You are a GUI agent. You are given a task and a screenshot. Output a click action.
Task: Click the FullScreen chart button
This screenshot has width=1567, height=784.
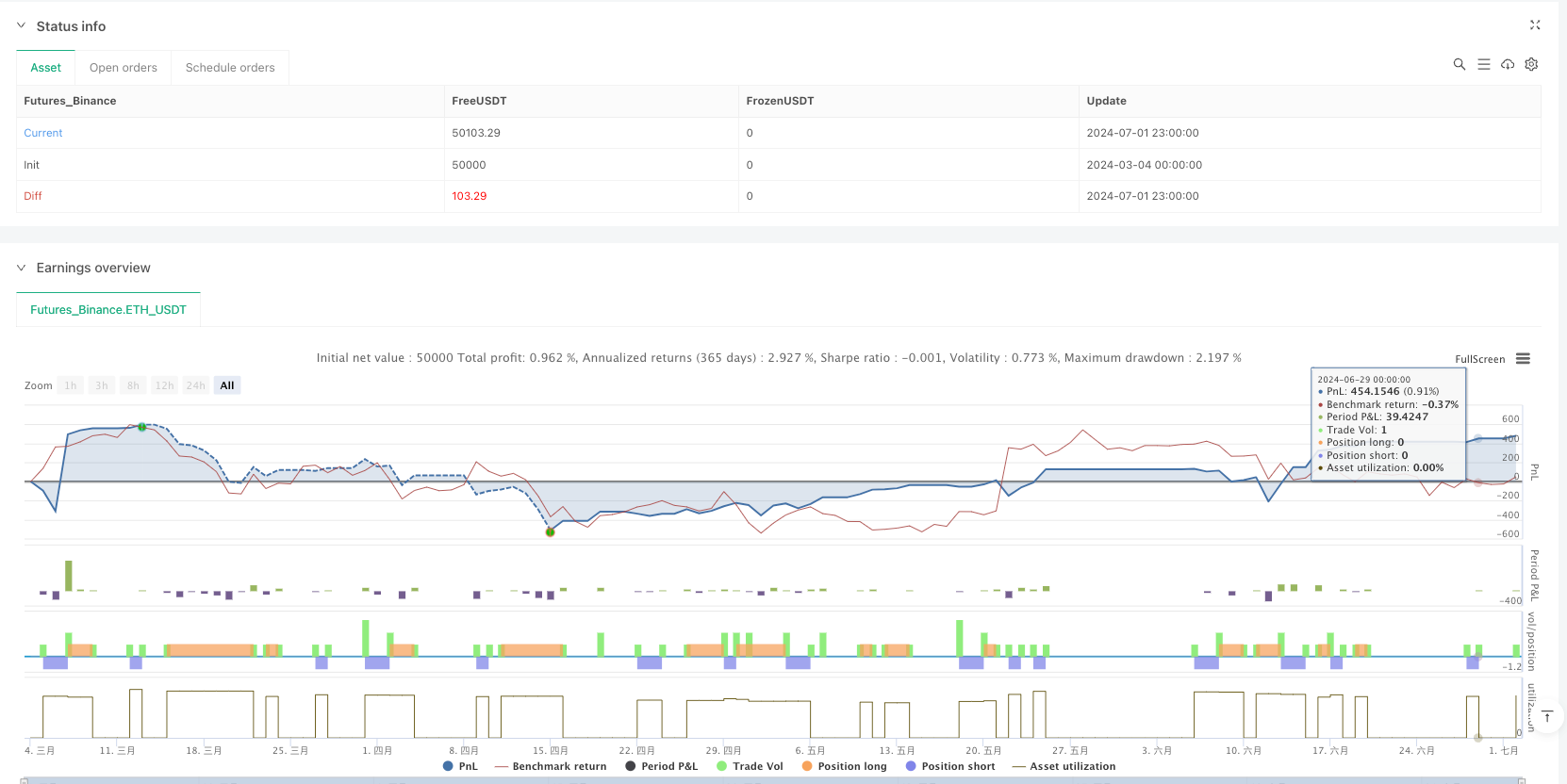coord(1479,359)
